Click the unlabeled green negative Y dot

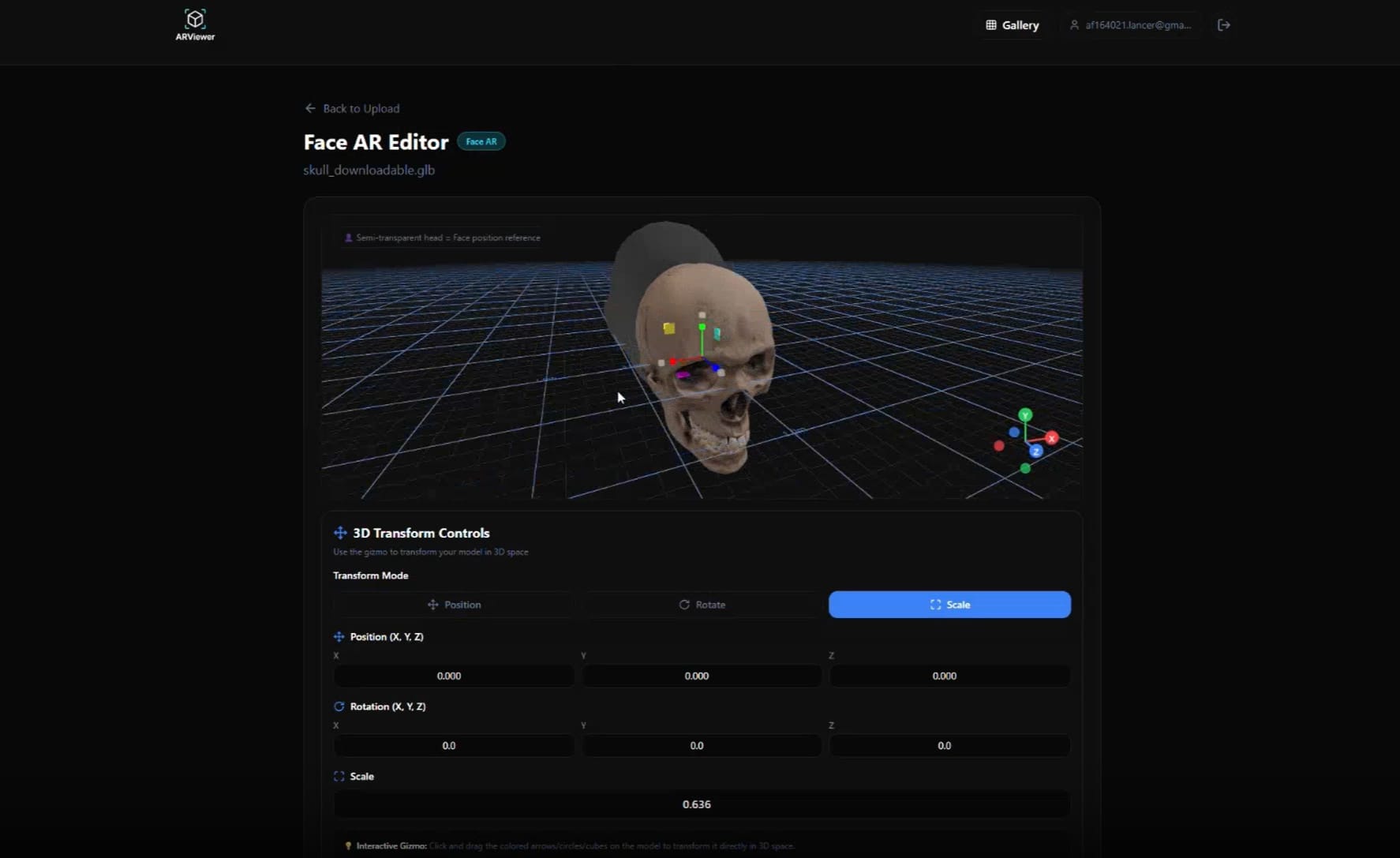(1025, 469)
